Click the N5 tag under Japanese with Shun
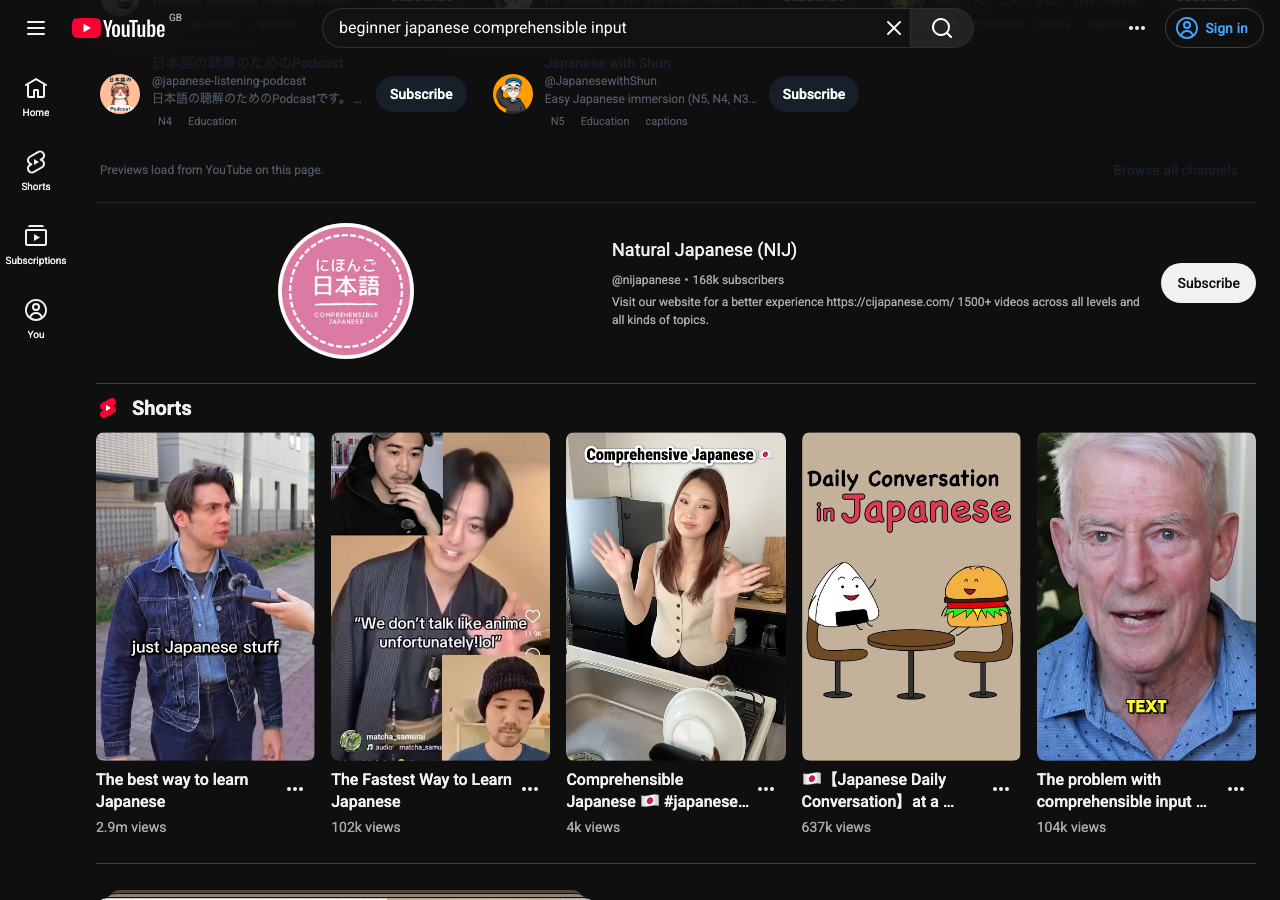 tap(558, 121)
